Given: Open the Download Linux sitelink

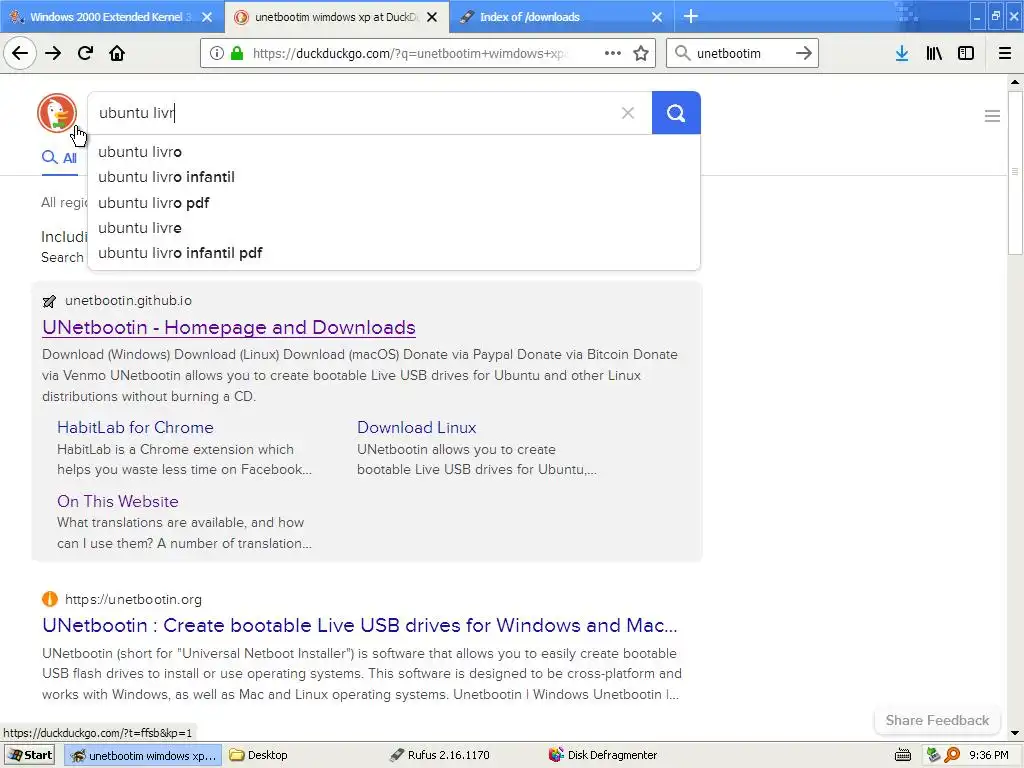Looking at the screenshot, I should click(x=417, y=427).
